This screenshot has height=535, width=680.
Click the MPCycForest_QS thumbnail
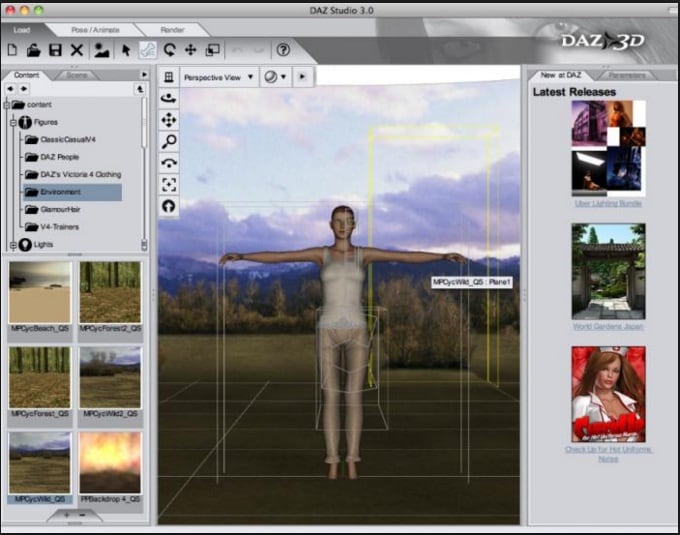pos(40,377)
